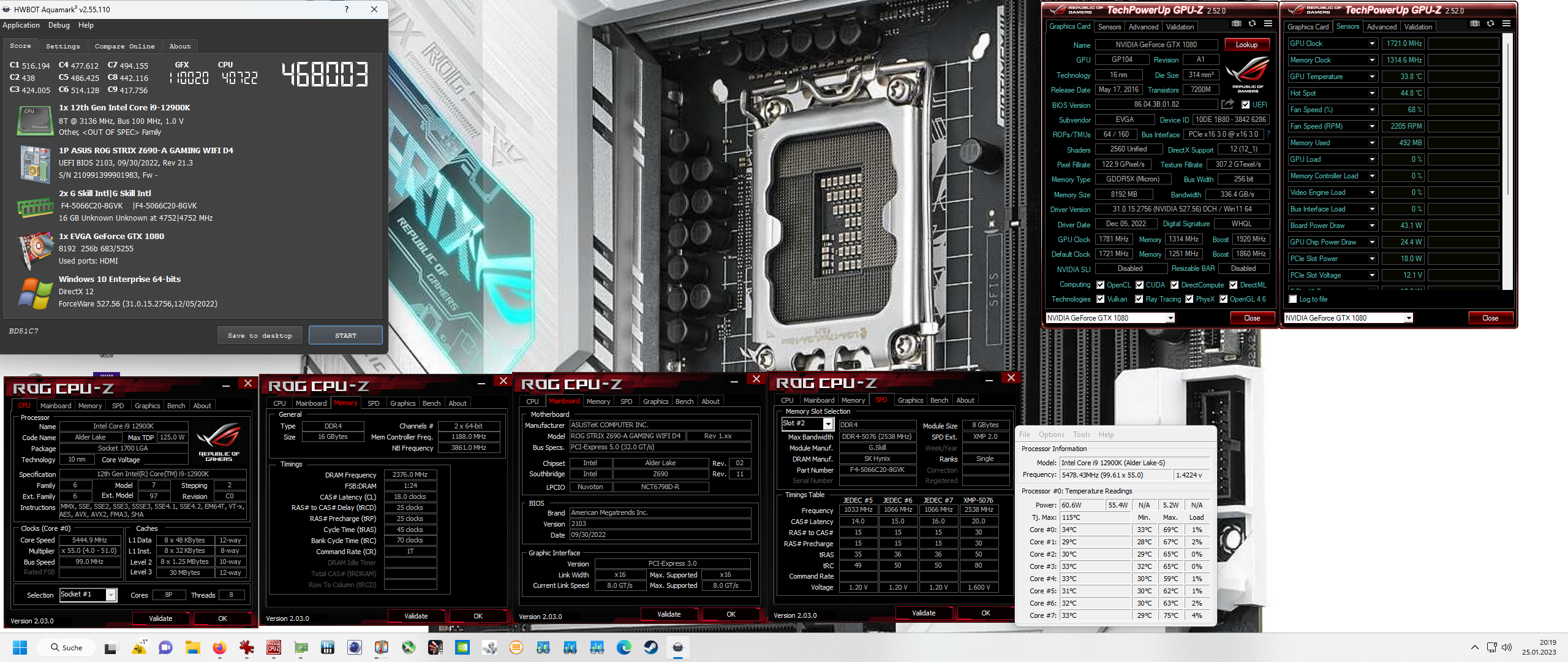The image size is (1568, 662).
Task: Open Aquamark Debug menu
Action: tap(59, 25)
